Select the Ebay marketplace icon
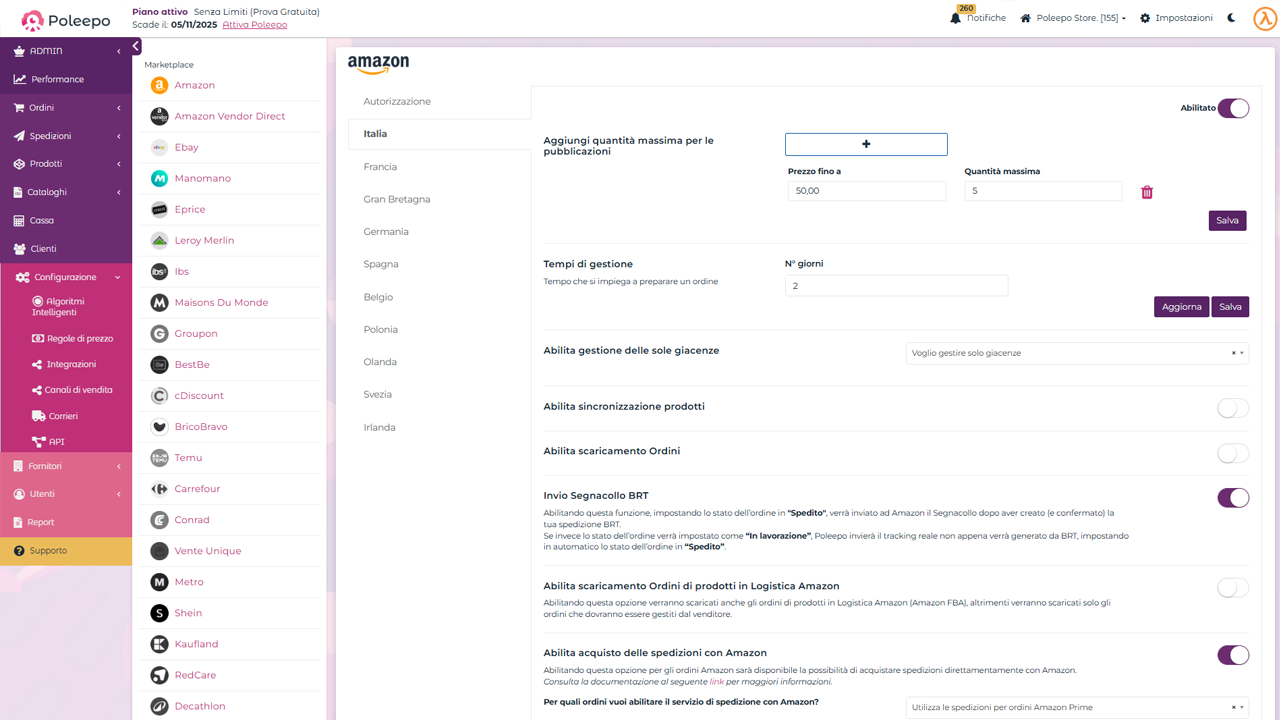Screen dimensions: 1280x720 159,147
